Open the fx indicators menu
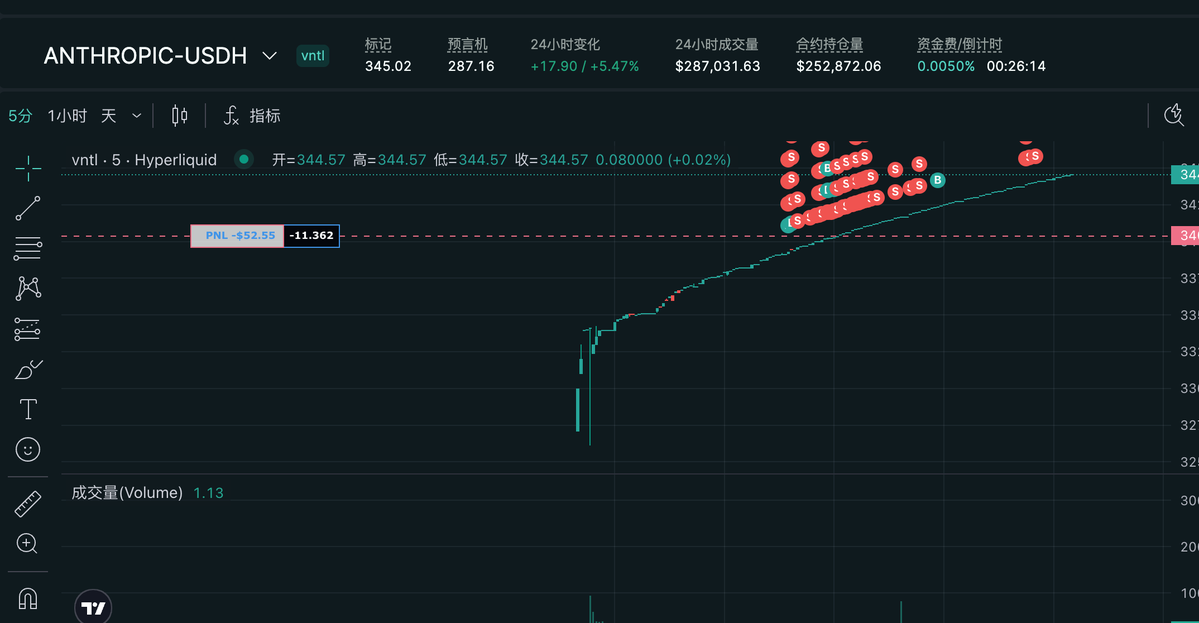The height and width of the screenshot is (623, 1199). tap(252, 115)
